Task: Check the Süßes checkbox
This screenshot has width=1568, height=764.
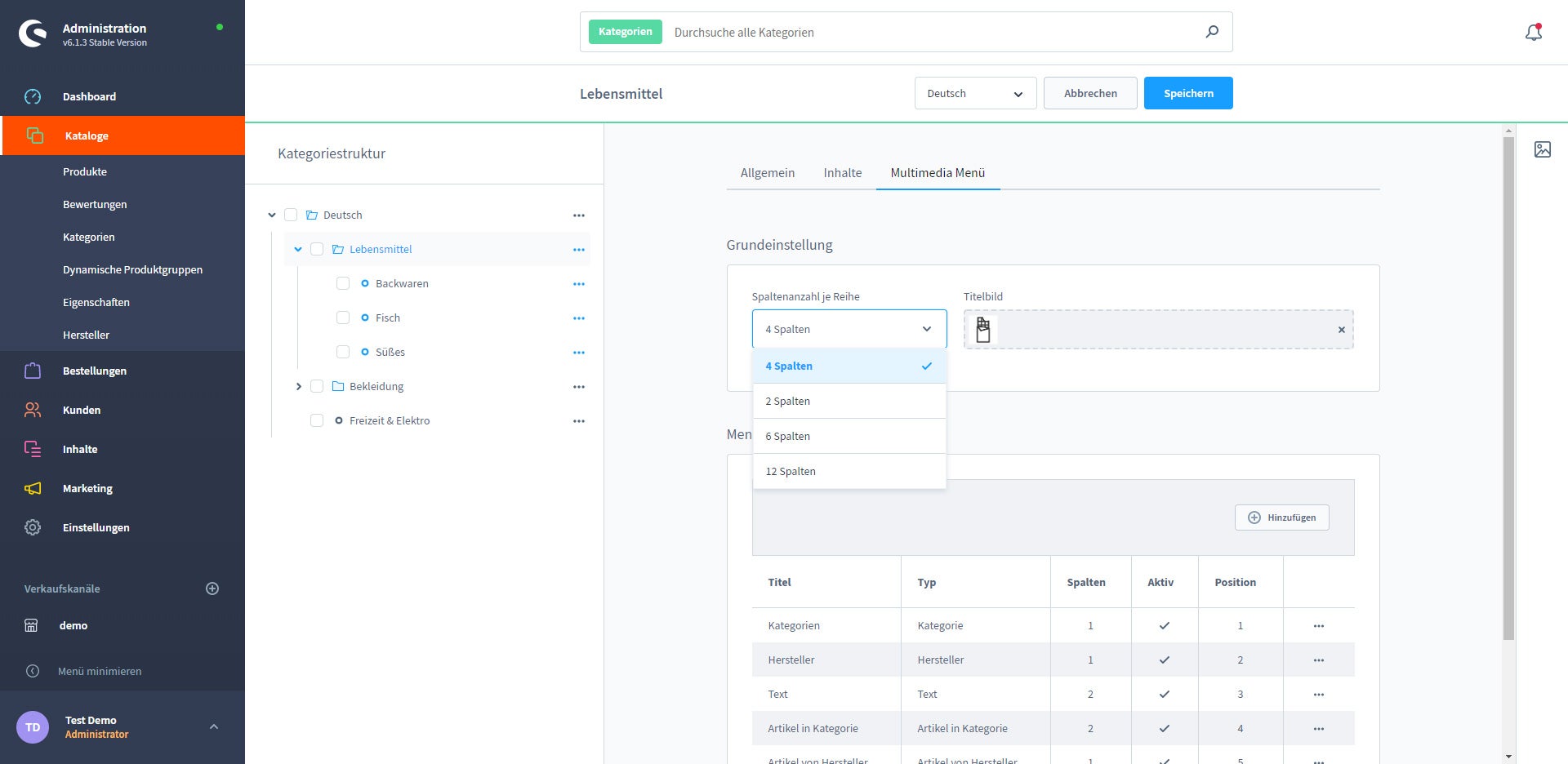Action: click(343, 352)
